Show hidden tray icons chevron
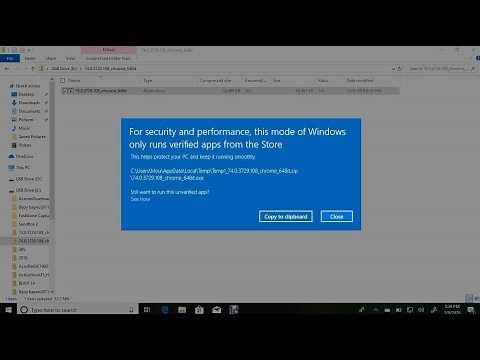Screen dimensions: 480x360 tap(376, 310)
